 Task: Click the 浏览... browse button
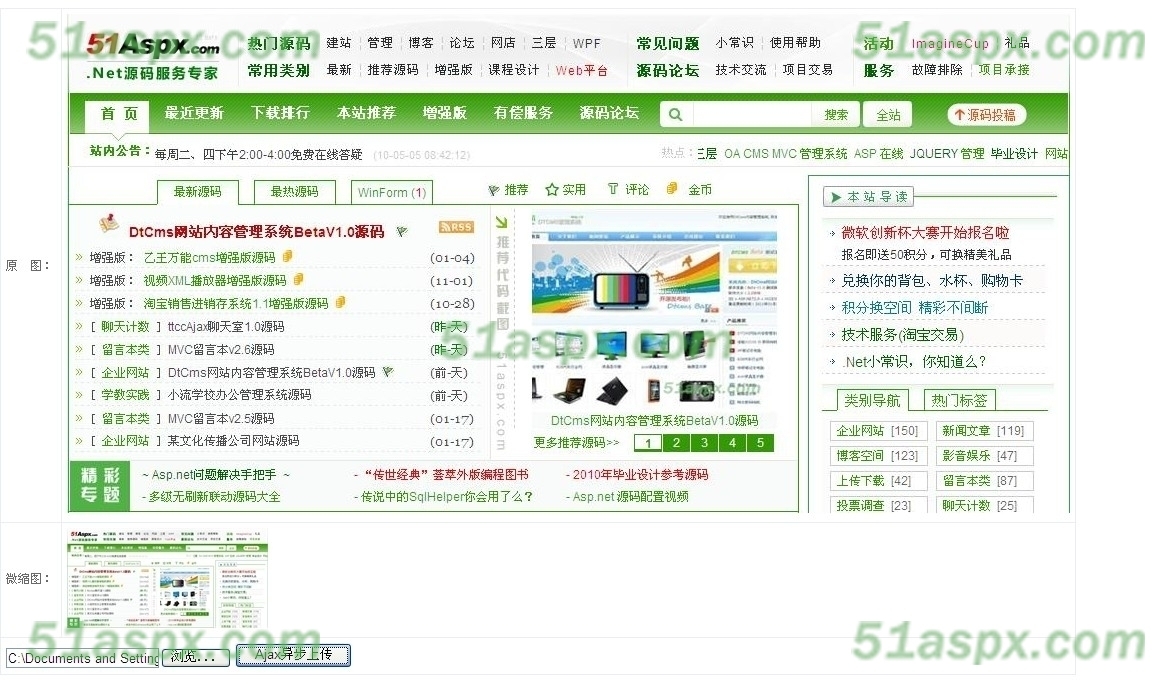[x=195, y=658]
